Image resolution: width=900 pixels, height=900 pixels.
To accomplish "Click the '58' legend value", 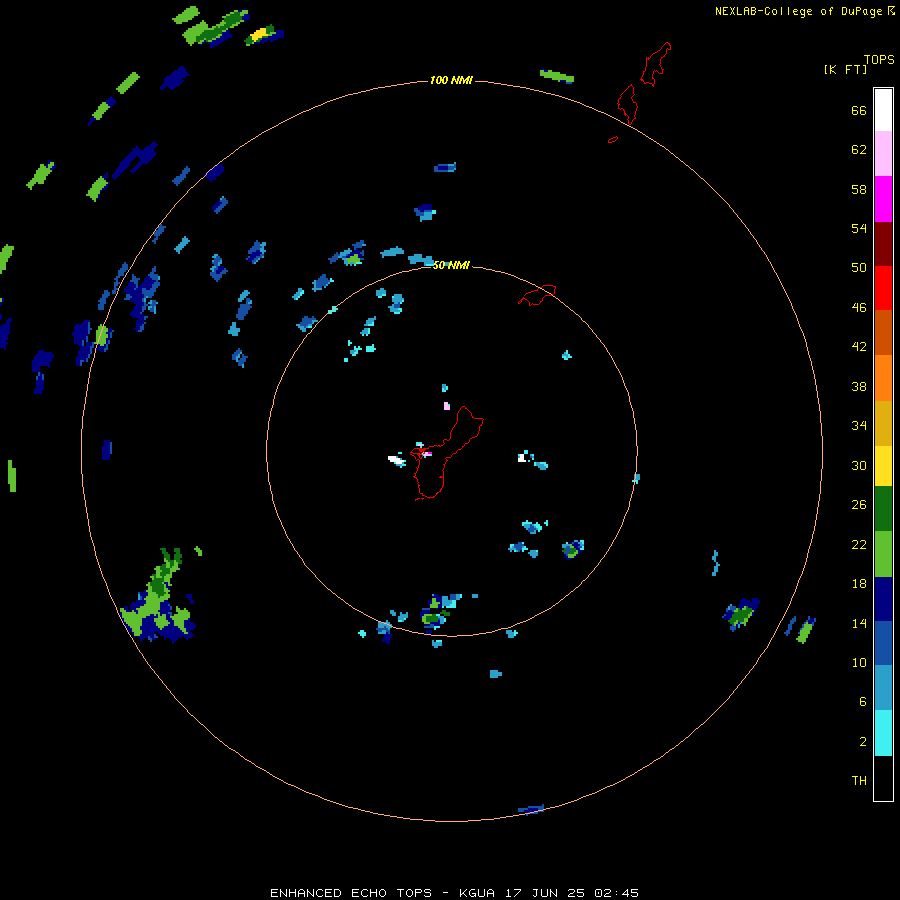I will [x=859, y=189].
